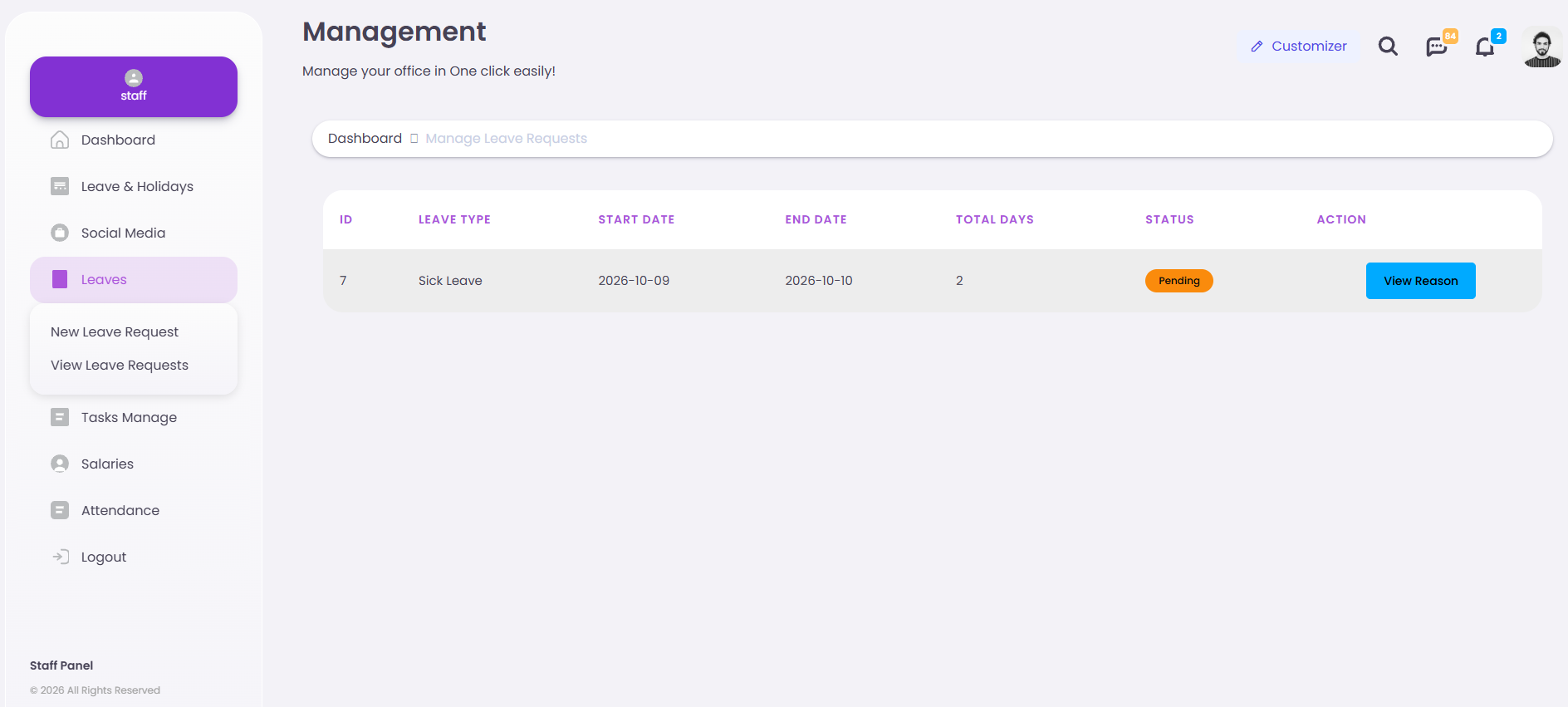The image size is (1568, 707).
Task: Open messages chat icon with 84 badge
Action: coord(1437,47)
